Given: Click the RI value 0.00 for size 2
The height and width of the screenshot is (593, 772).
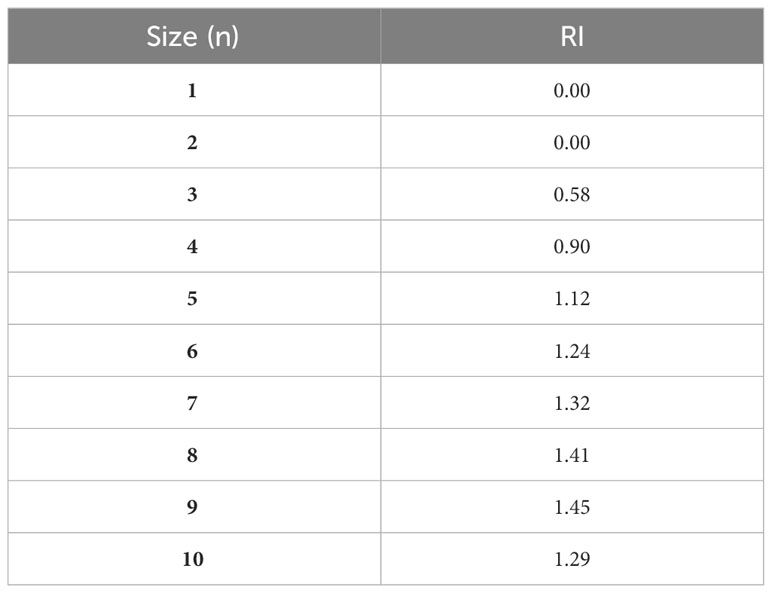Looking at the screenshot, I should point(574,143).
